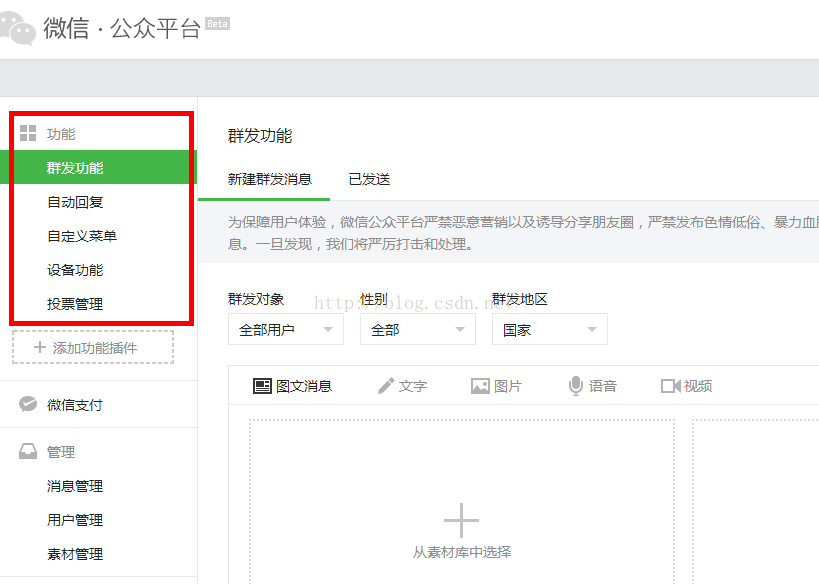The height and width of the screenshot is (584, 819).
Task: Click the 图文消息 article icon
Action: (262, 386)
